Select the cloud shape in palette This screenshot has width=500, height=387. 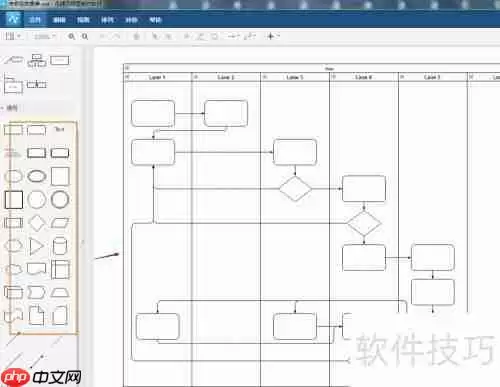pos(13,269)
